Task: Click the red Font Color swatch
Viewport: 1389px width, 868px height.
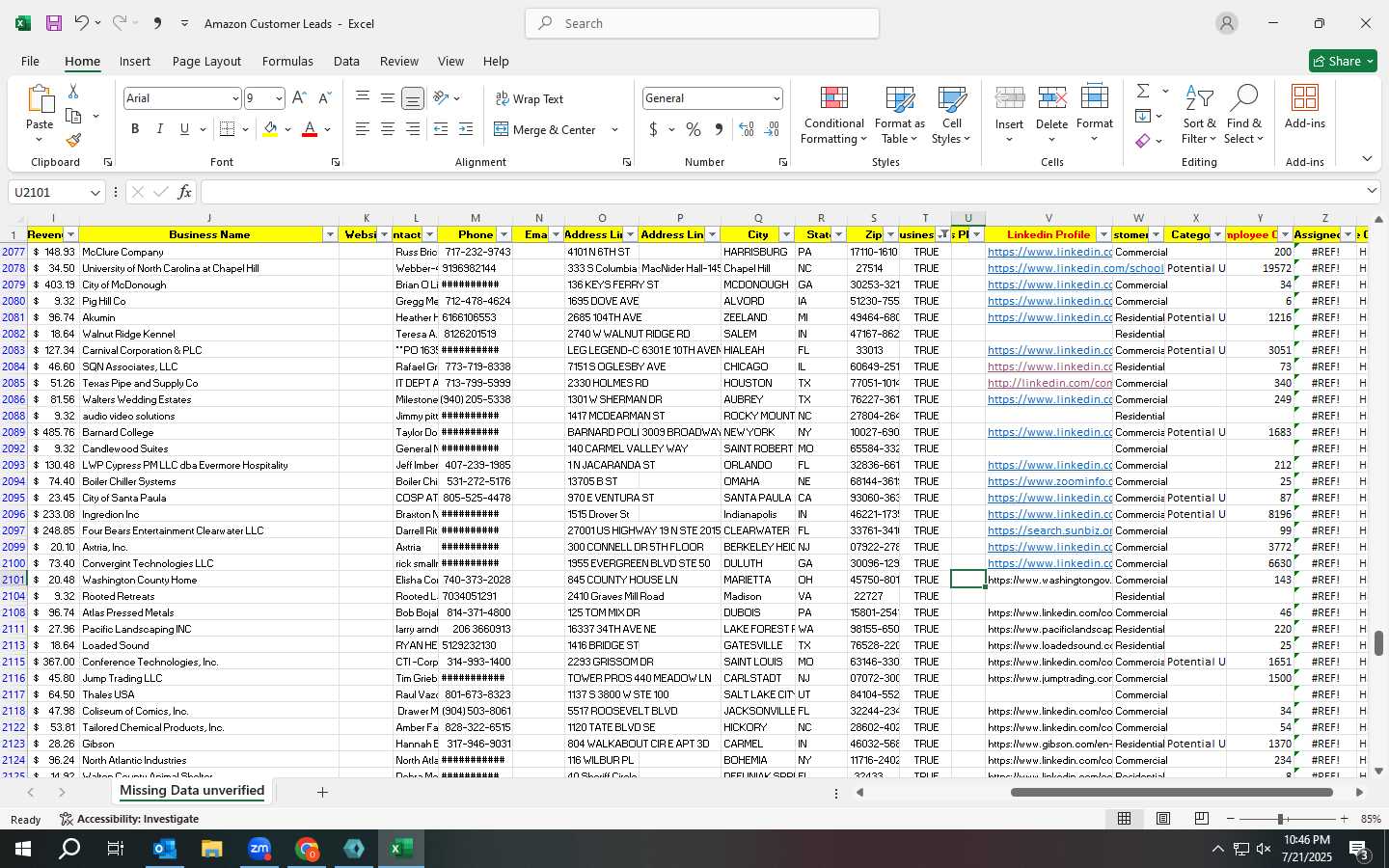Action: (310, 129)
